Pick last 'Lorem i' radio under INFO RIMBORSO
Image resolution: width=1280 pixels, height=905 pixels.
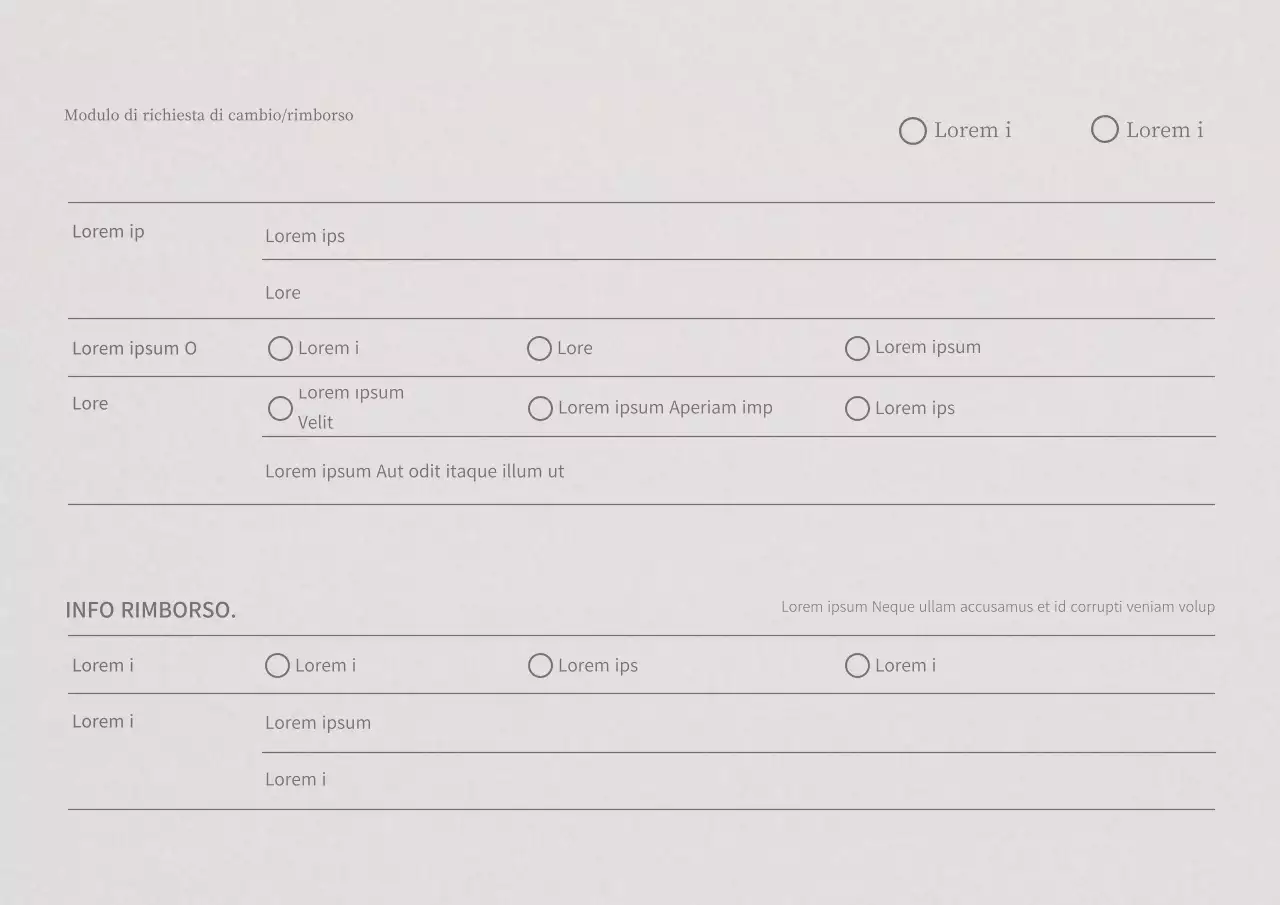pos(857,666)
